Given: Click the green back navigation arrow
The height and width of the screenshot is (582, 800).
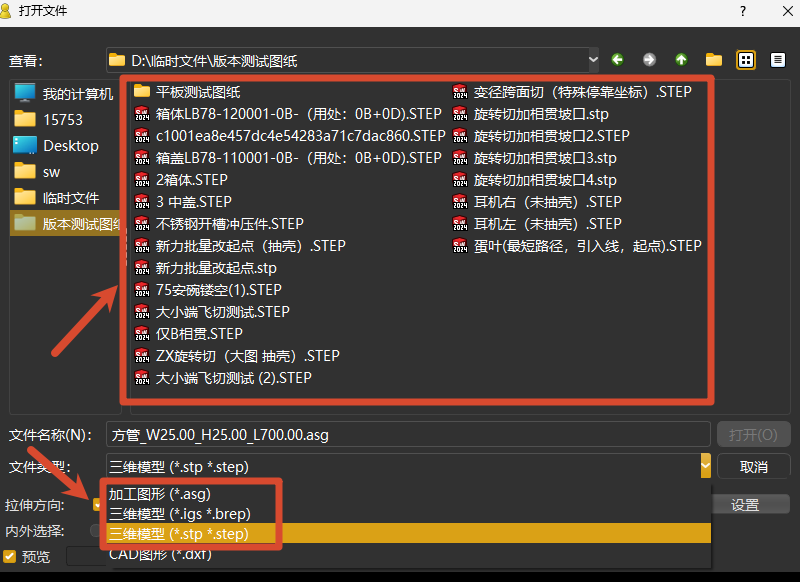Looking at the screenshot, I should click(x=617, y=60).
